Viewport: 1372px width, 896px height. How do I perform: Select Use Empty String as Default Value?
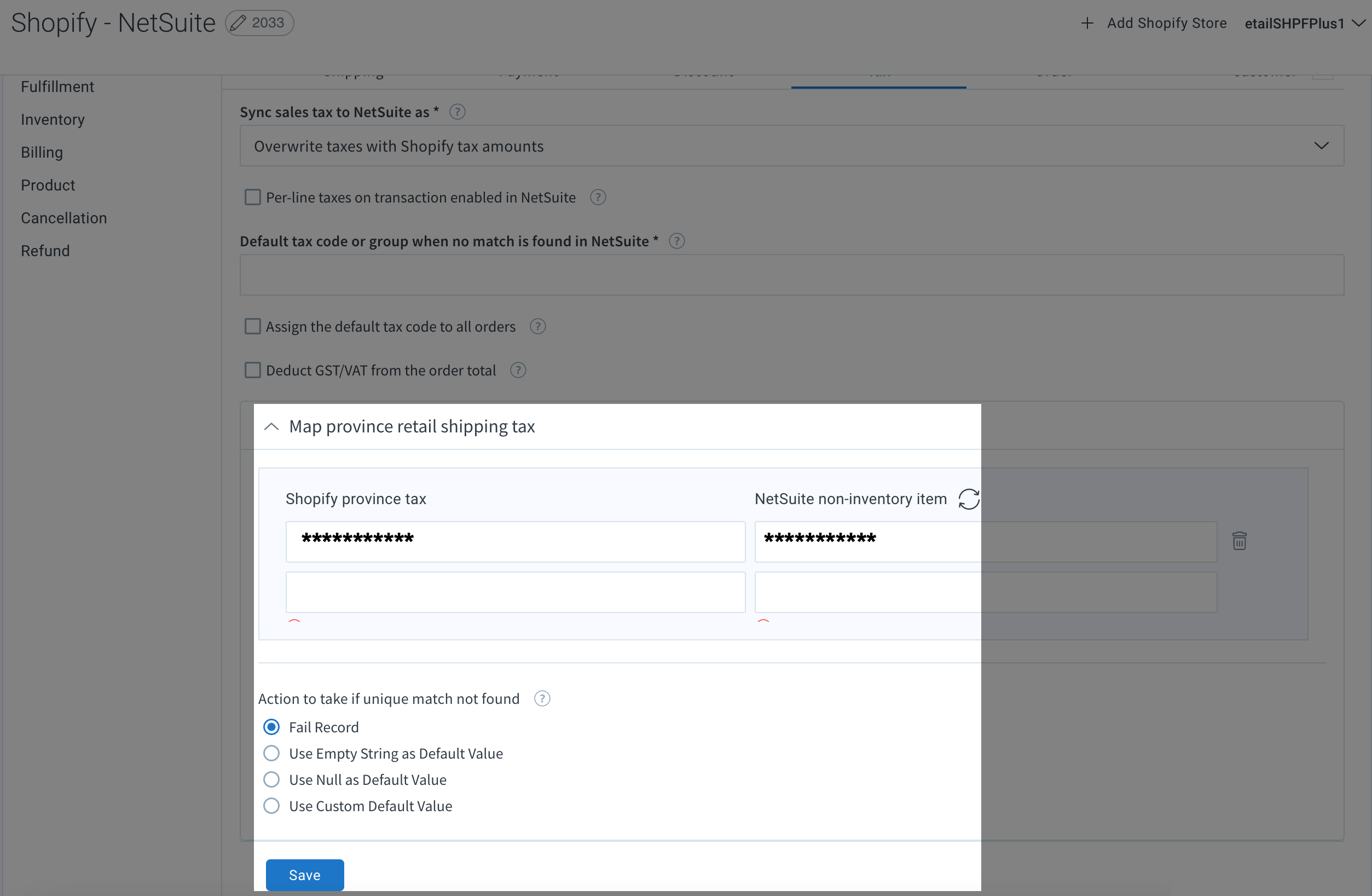(271, 754)
